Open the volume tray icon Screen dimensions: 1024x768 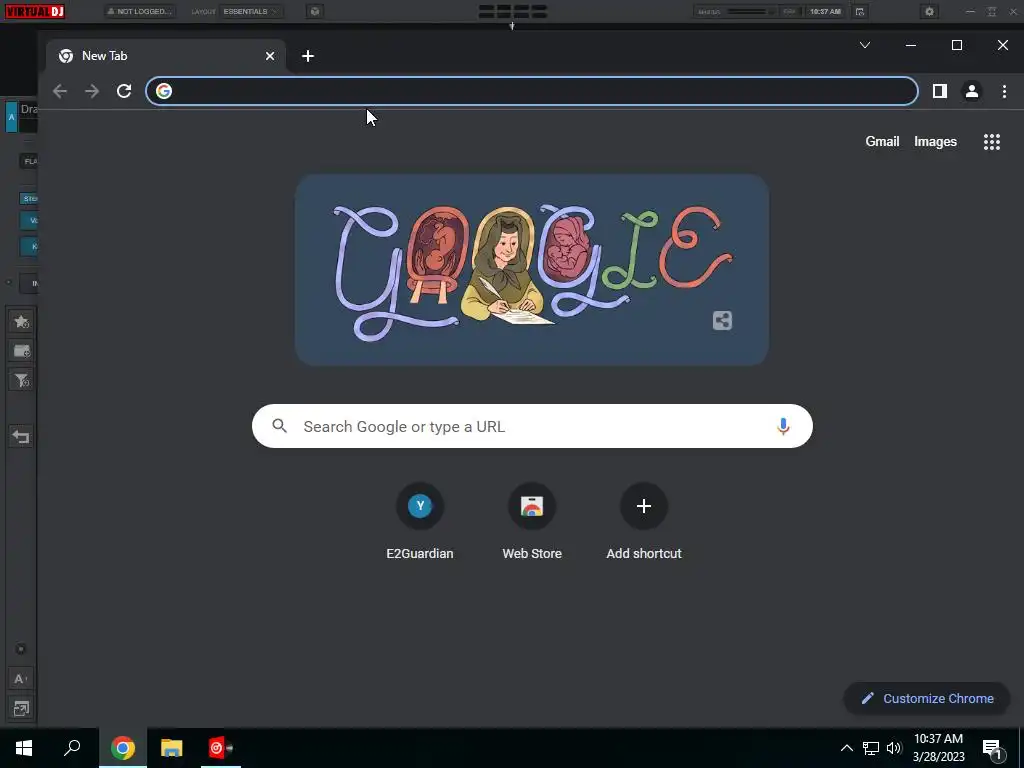pos(894,748)
